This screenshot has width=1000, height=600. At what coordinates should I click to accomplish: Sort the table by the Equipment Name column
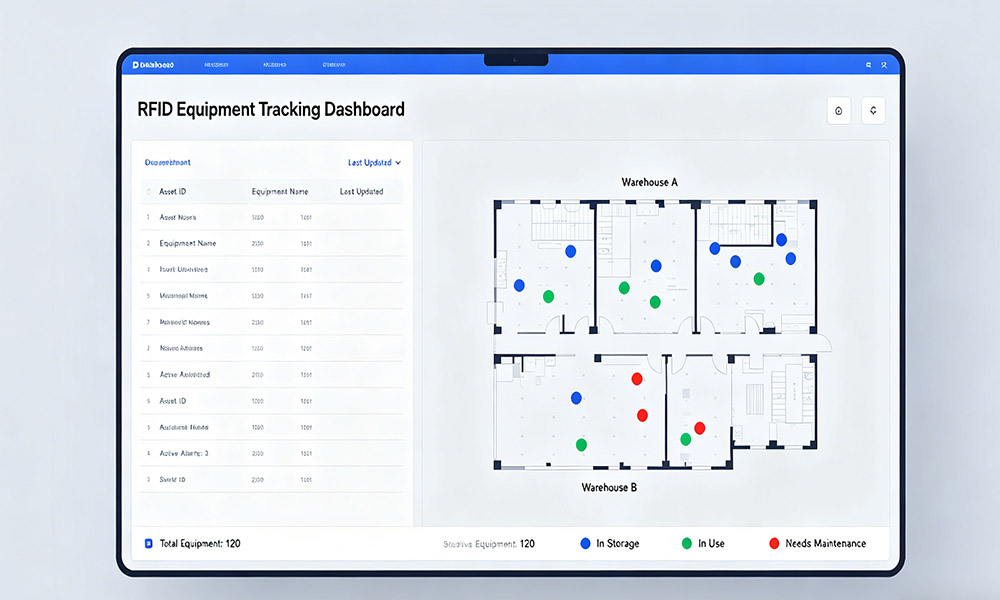pos(283,191)
